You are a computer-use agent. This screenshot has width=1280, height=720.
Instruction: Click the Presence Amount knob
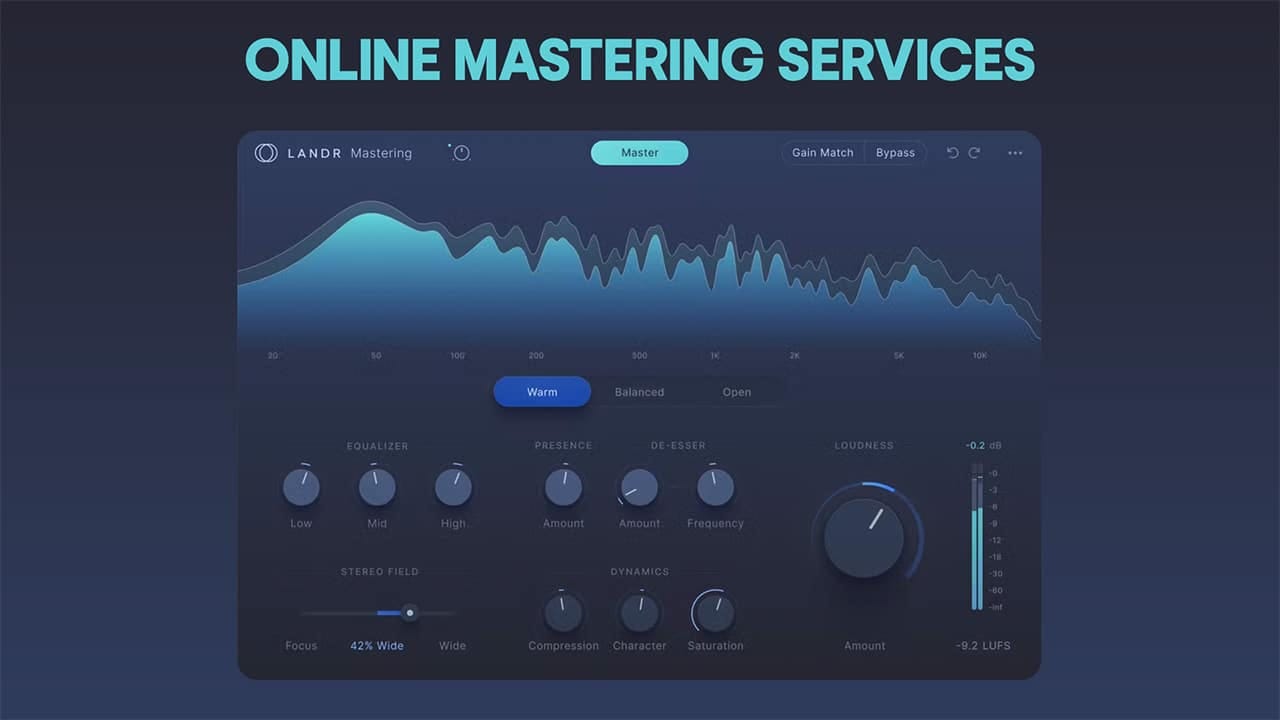[x=563, y=487]
